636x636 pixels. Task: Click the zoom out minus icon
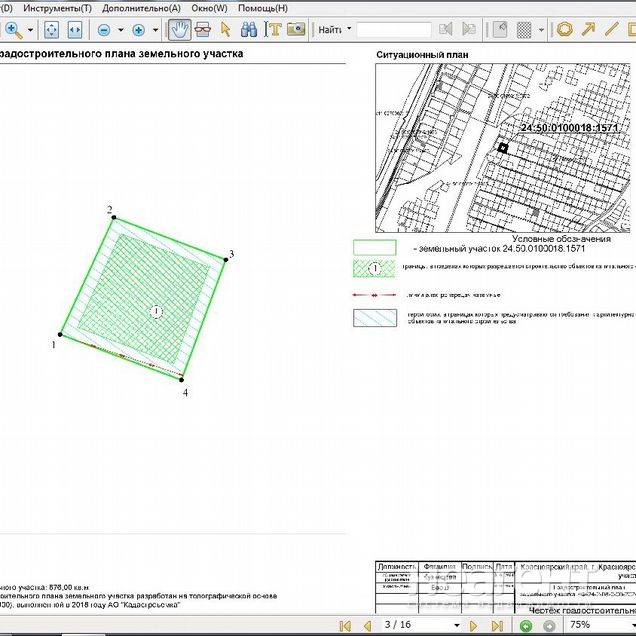click(x=104, y=30)
